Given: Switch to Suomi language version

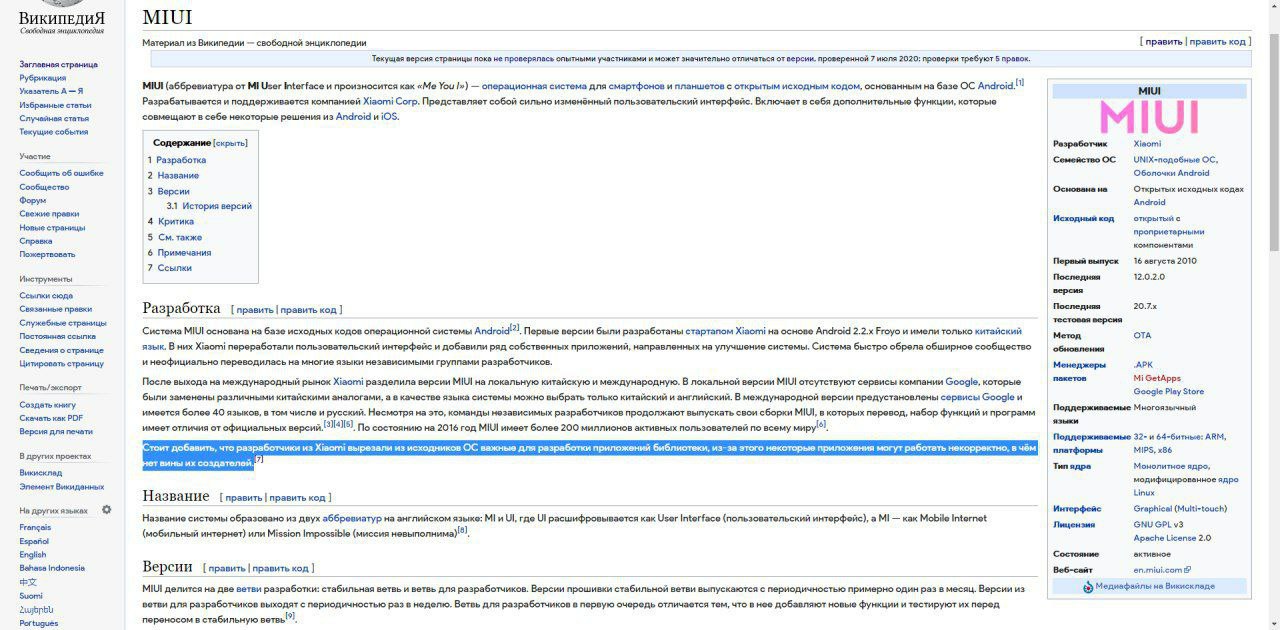Looking at the screenshot, I should [31, 596].
